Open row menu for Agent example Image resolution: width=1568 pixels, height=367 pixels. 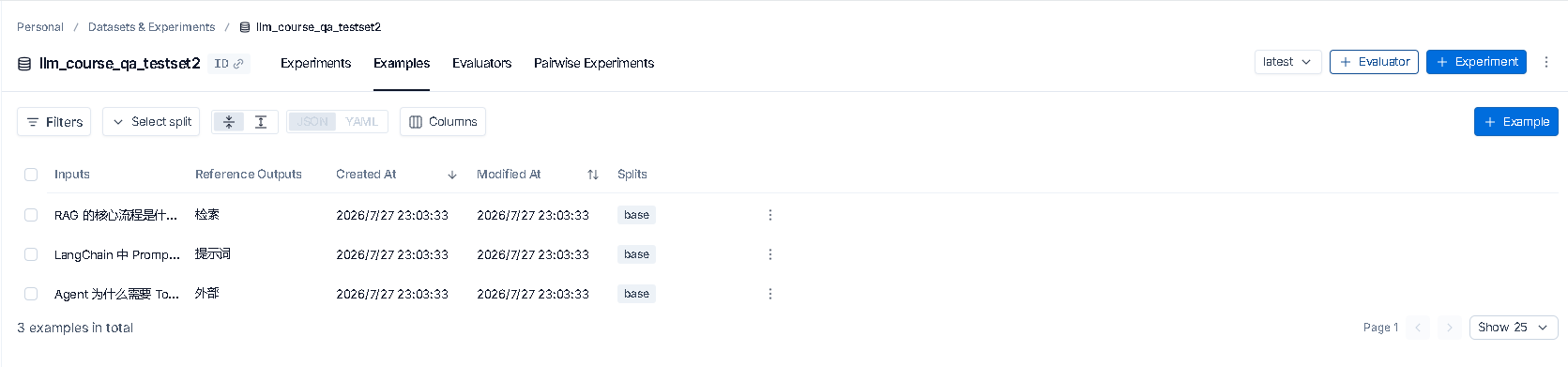click(770, 294)
